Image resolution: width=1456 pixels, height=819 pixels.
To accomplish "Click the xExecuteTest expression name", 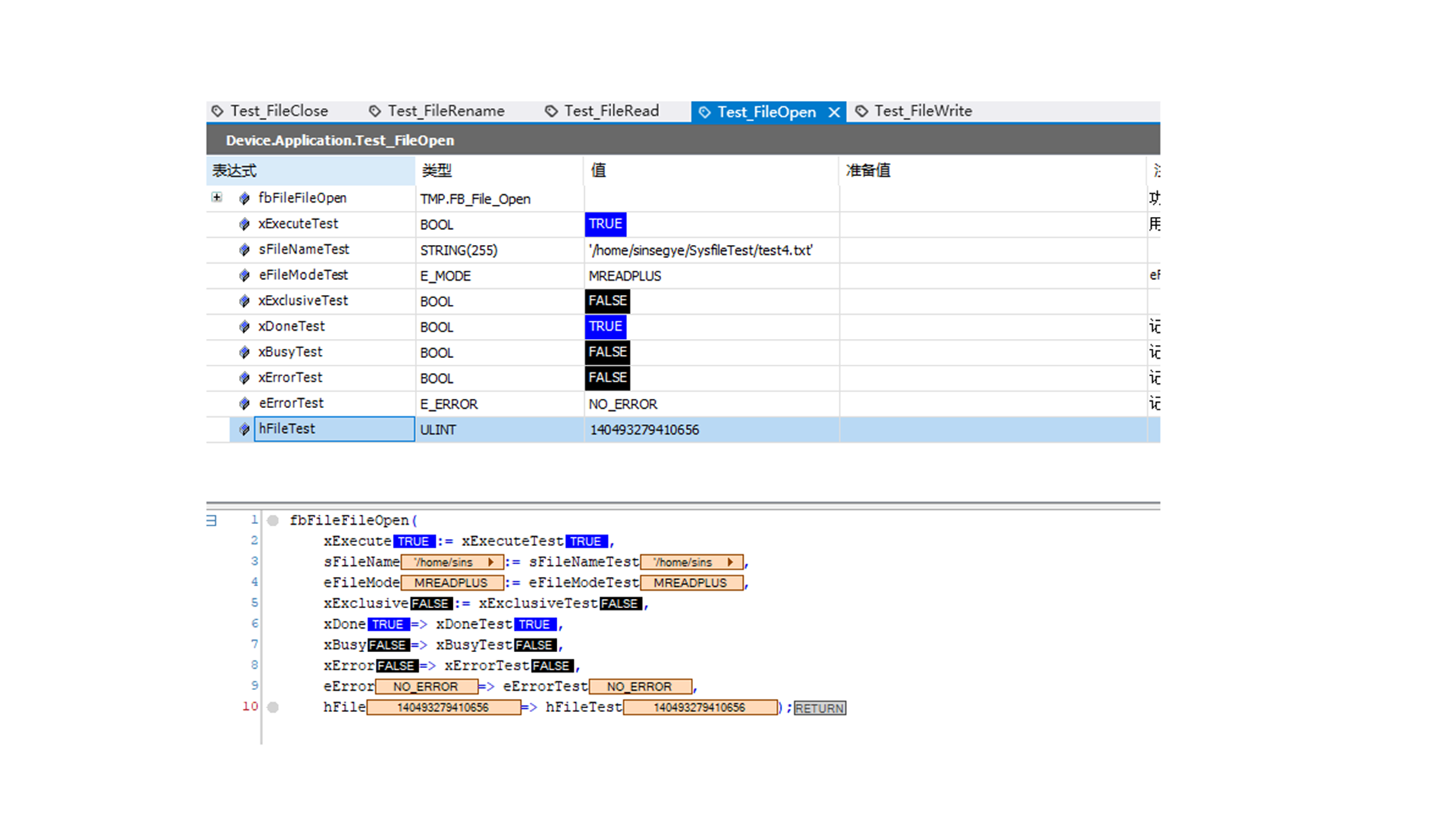I will coord(298,224).
